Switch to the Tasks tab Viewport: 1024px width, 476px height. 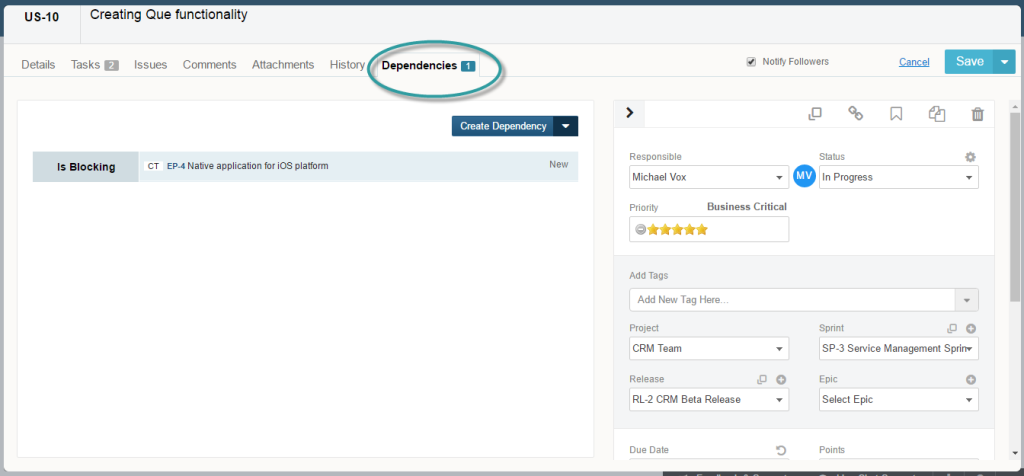(x=94, y=65)
